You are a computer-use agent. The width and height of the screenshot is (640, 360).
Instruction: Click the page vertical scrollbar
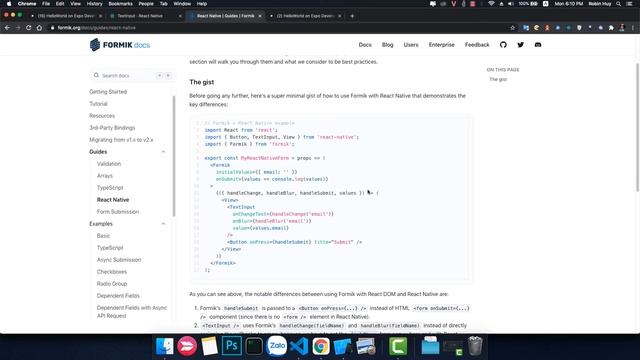pos(638,127)
